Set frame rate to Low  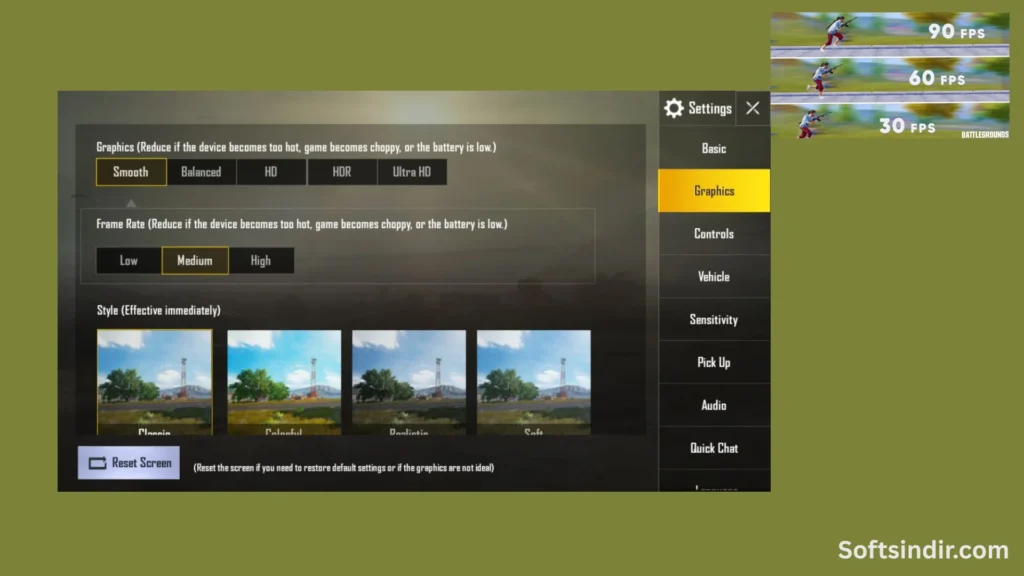(129, 260)
